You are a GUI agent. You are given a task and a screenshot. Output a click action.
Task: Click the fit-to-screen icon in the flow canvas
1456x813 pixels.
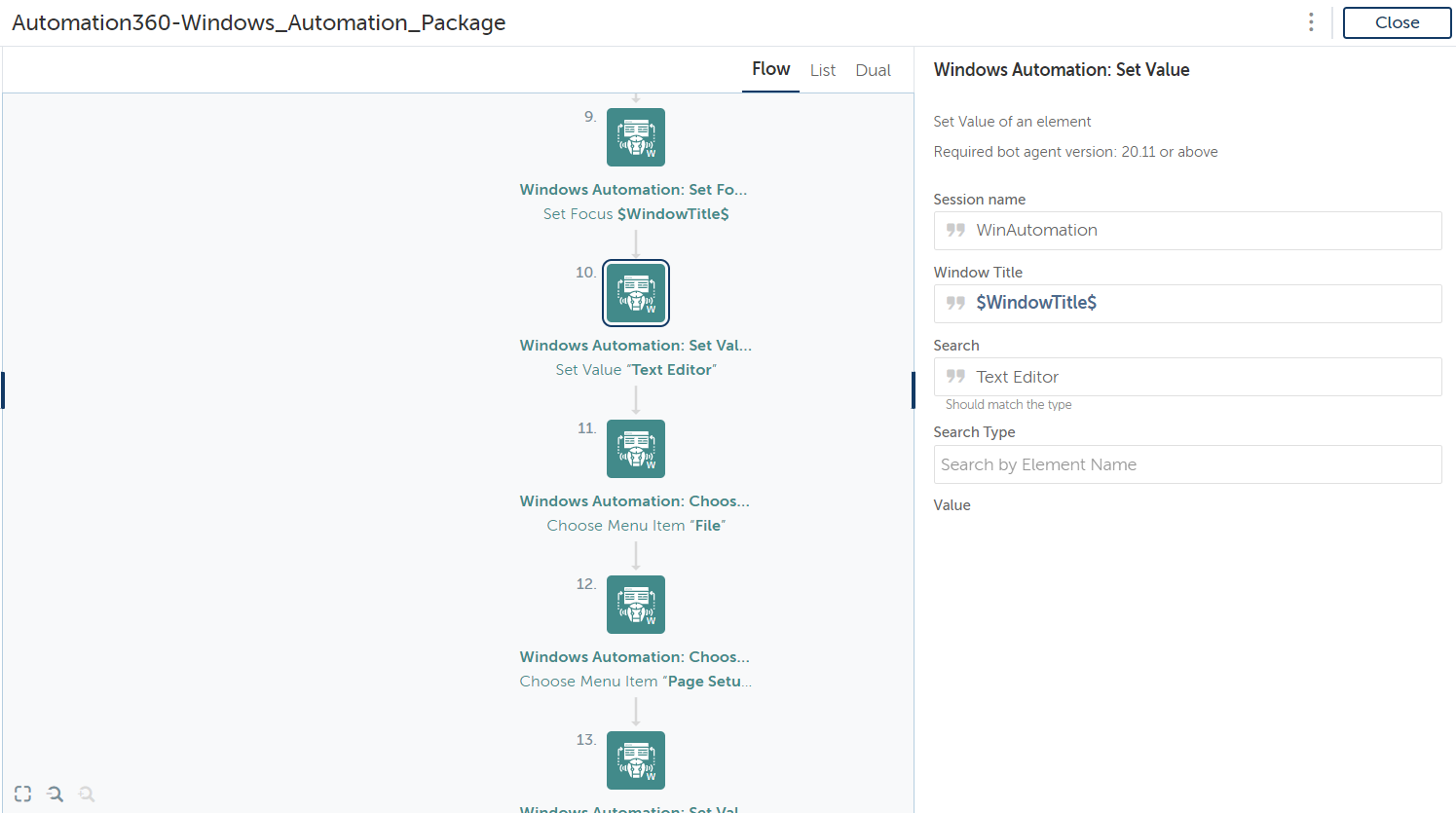coord(23,794)
